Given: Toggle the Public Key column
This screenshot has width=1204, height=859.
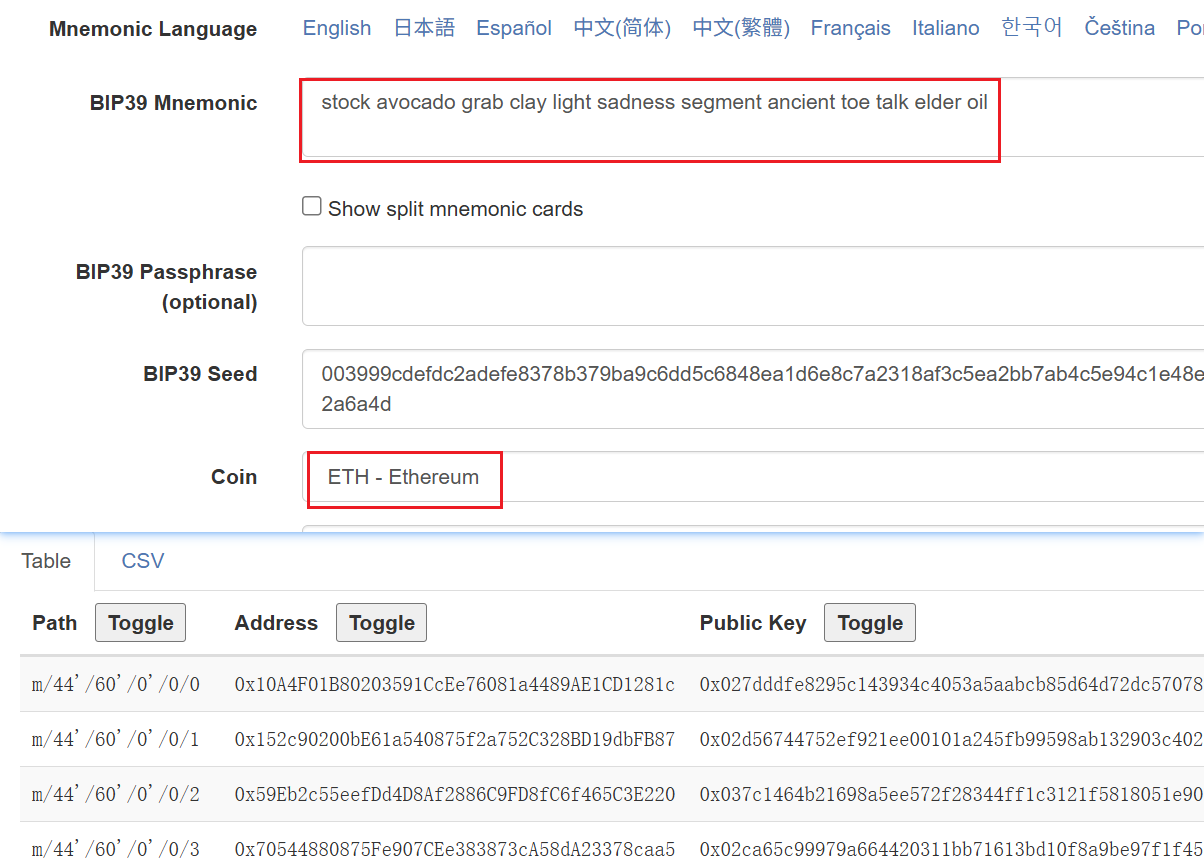Looking at the screenshot, I should (x=869, y=623).
